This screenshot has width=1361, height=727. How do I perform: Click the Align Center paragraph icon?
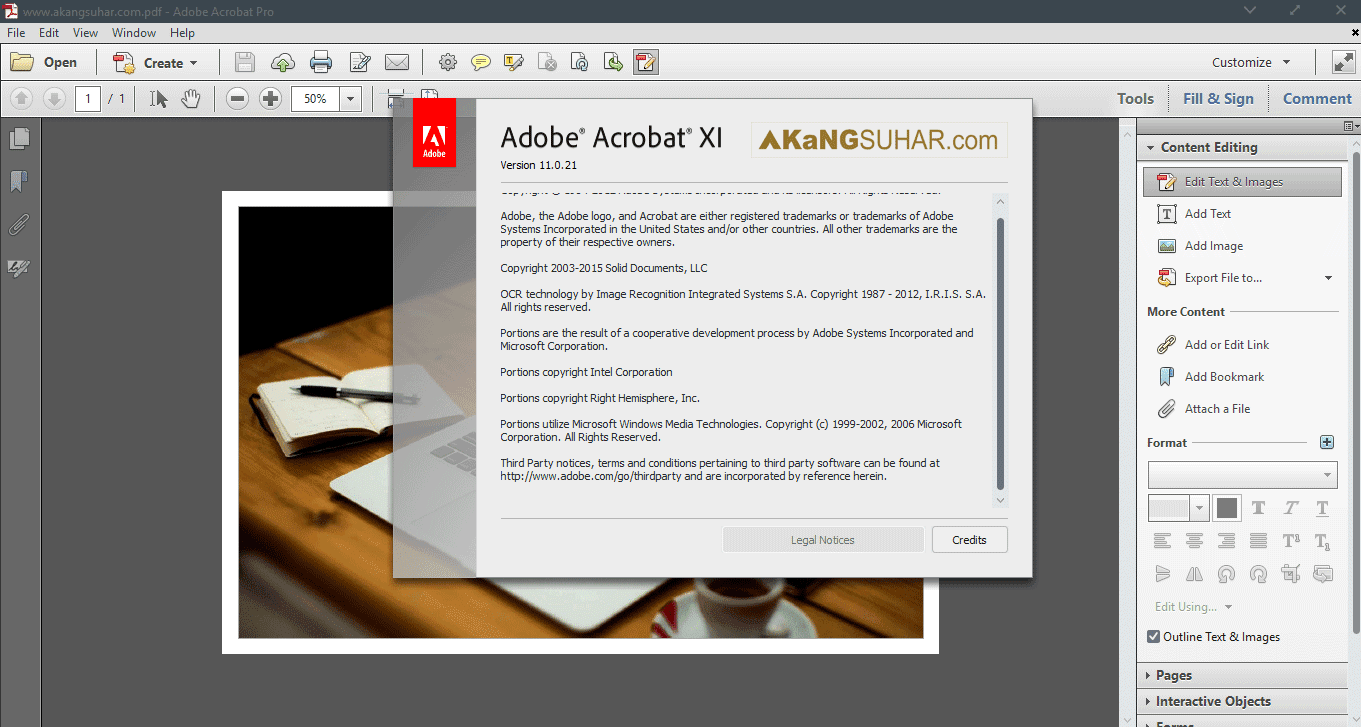pos(1194,541)
